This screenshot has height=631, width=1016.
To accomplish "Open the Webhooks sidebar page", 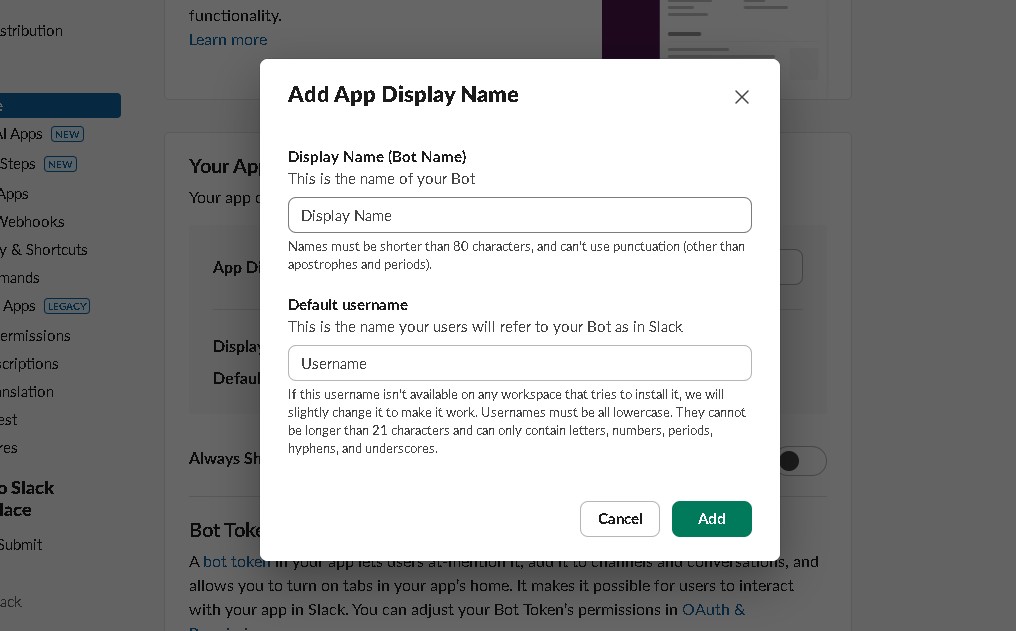I will coord(32,222).
